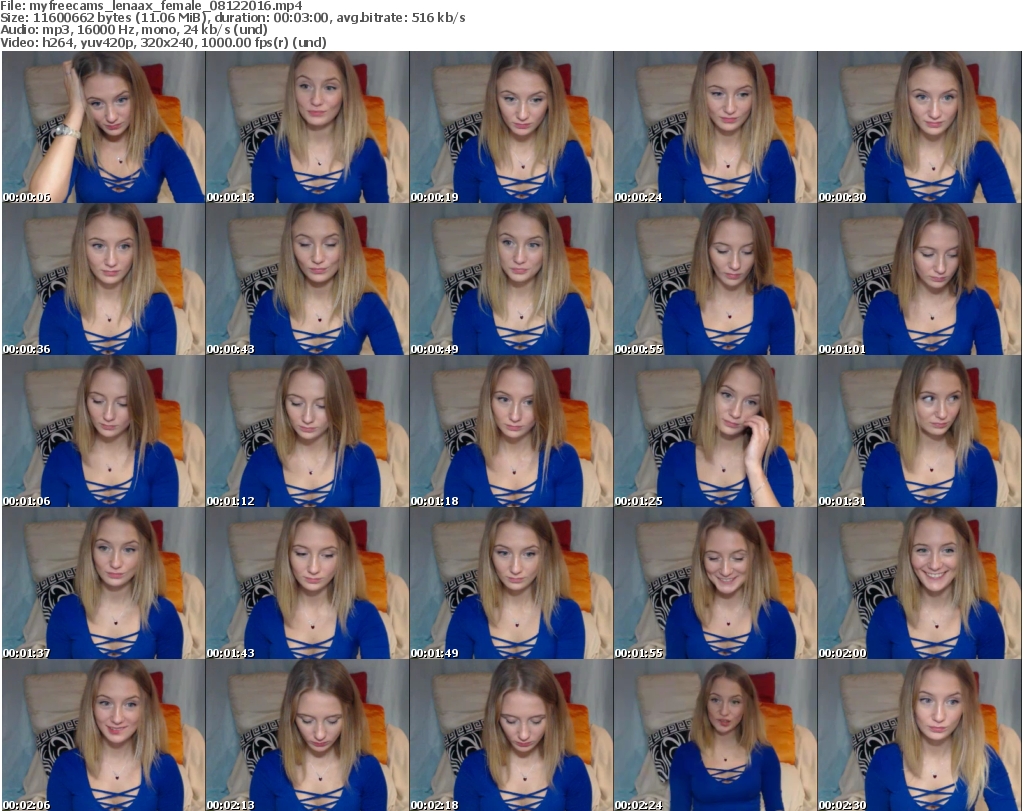
Task: Choose the frame stamped 00:01:31
Action: coord(920,432)
